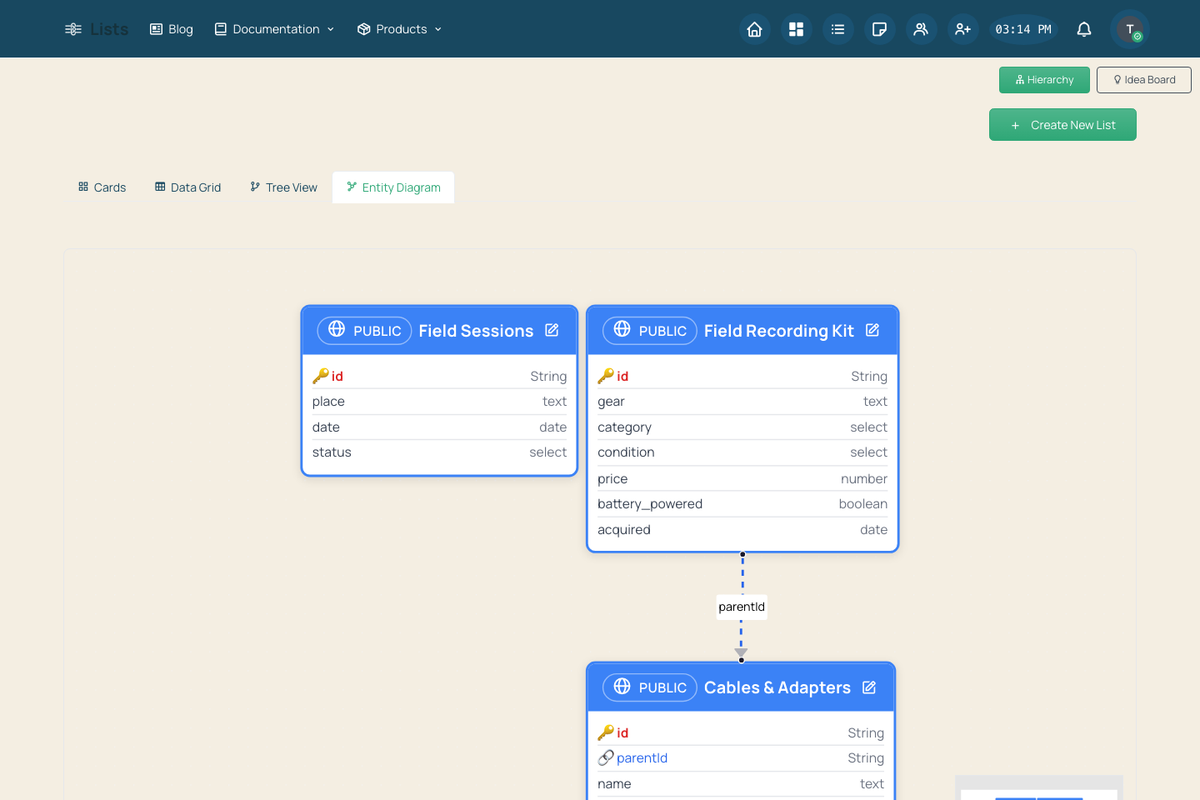Click the people group icon in header
The height and width of the screenshot is (800, 1200).
click(921, 29)
